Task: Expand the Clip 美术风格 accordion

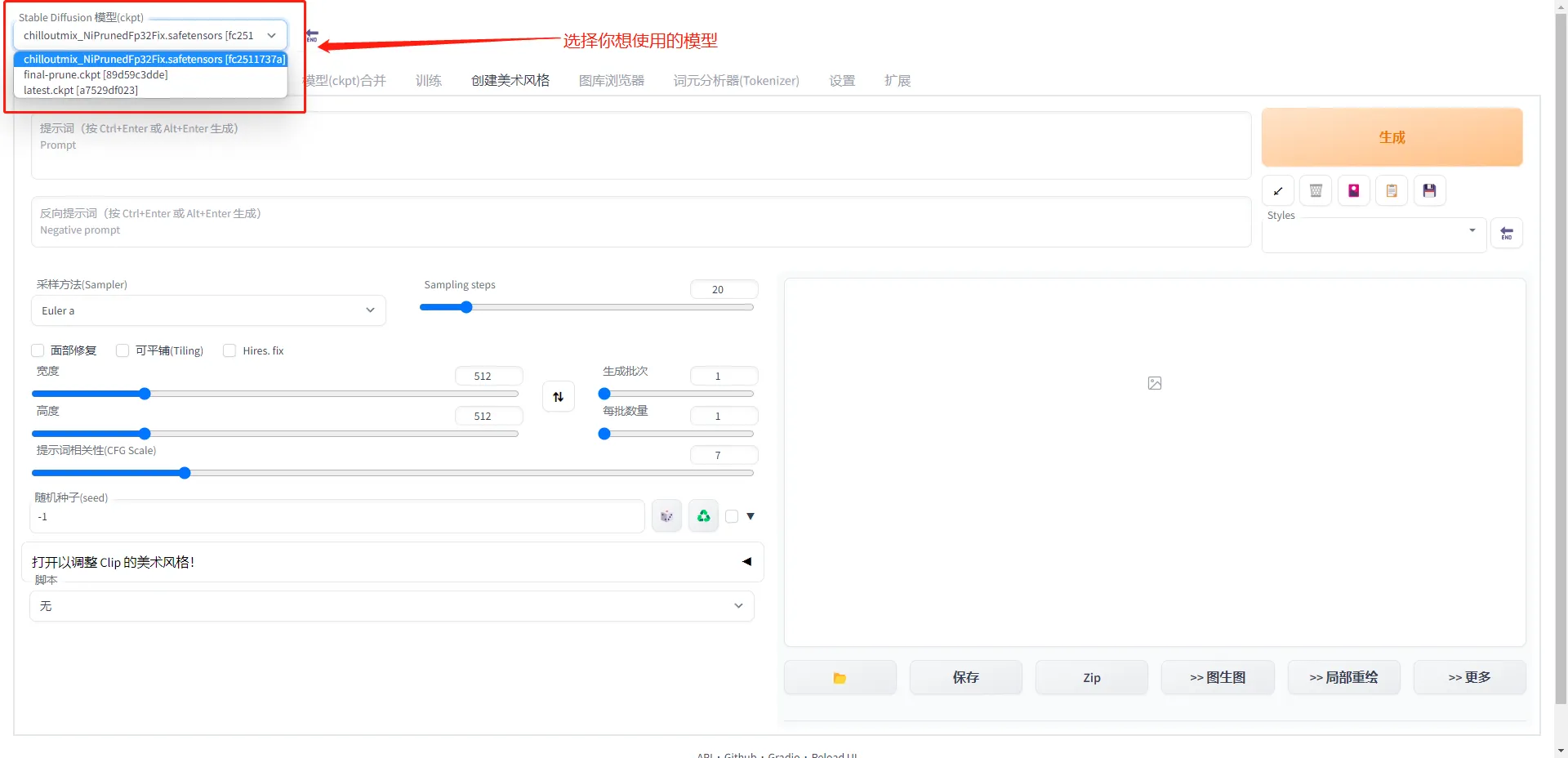Action: click(392, 562)
